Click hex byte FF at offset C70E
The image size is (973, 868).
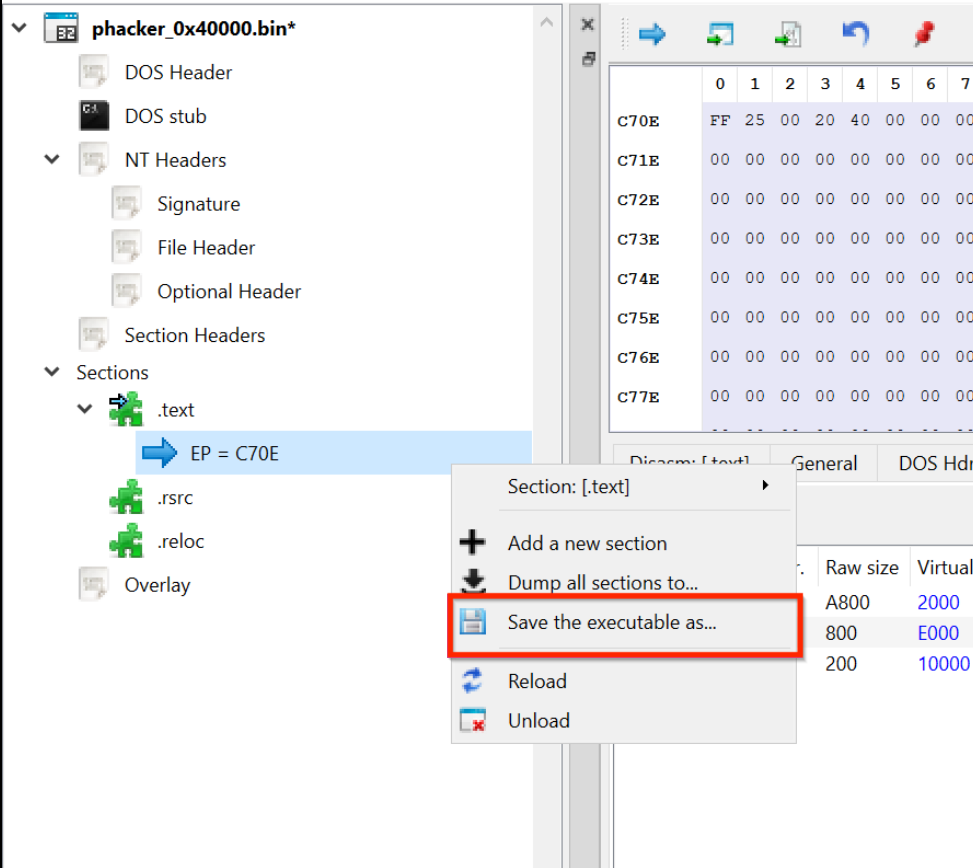point(720,120)
